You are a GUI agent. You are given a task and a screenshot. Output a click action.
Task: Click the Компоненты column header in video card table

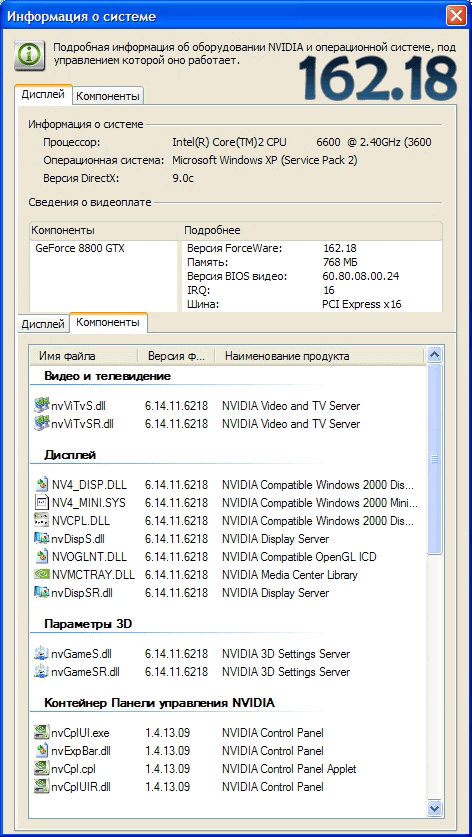click(105, 231)
